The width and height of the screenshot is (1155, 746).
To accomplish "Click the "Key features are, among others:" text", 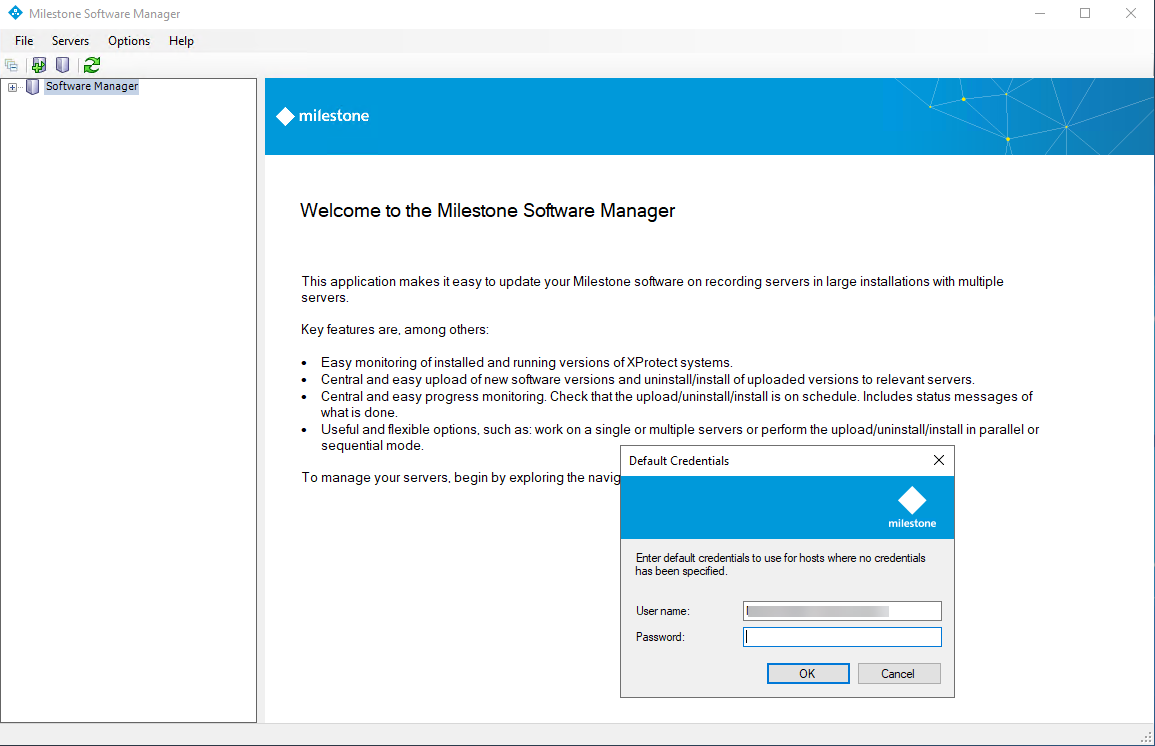I will pos(395,330).
